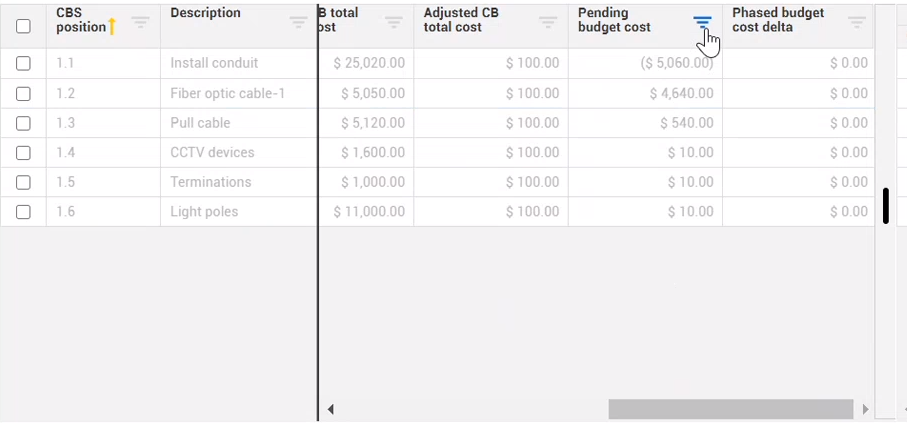Image resolution: width=907 pixels, height=423 pixels.
Task: Open filter for CBS position column
Action: [x=141, y=22]
